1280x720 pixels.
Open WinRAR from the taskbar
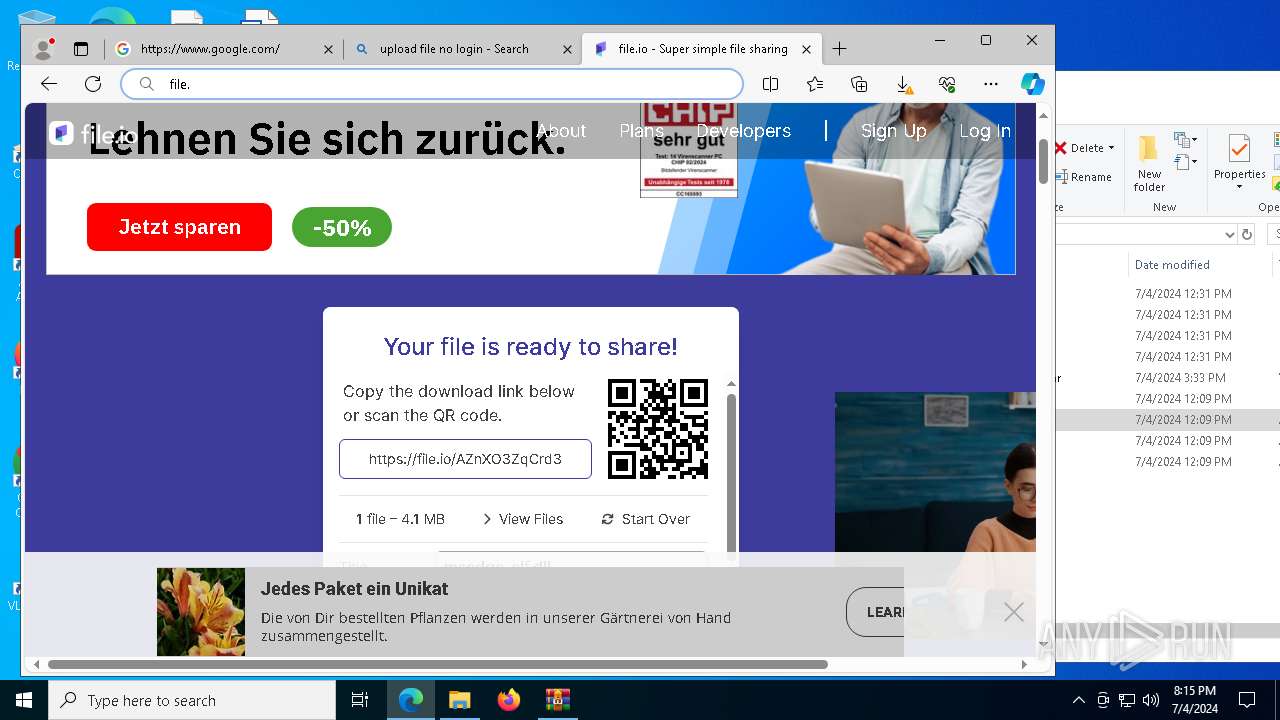[557, 700]
